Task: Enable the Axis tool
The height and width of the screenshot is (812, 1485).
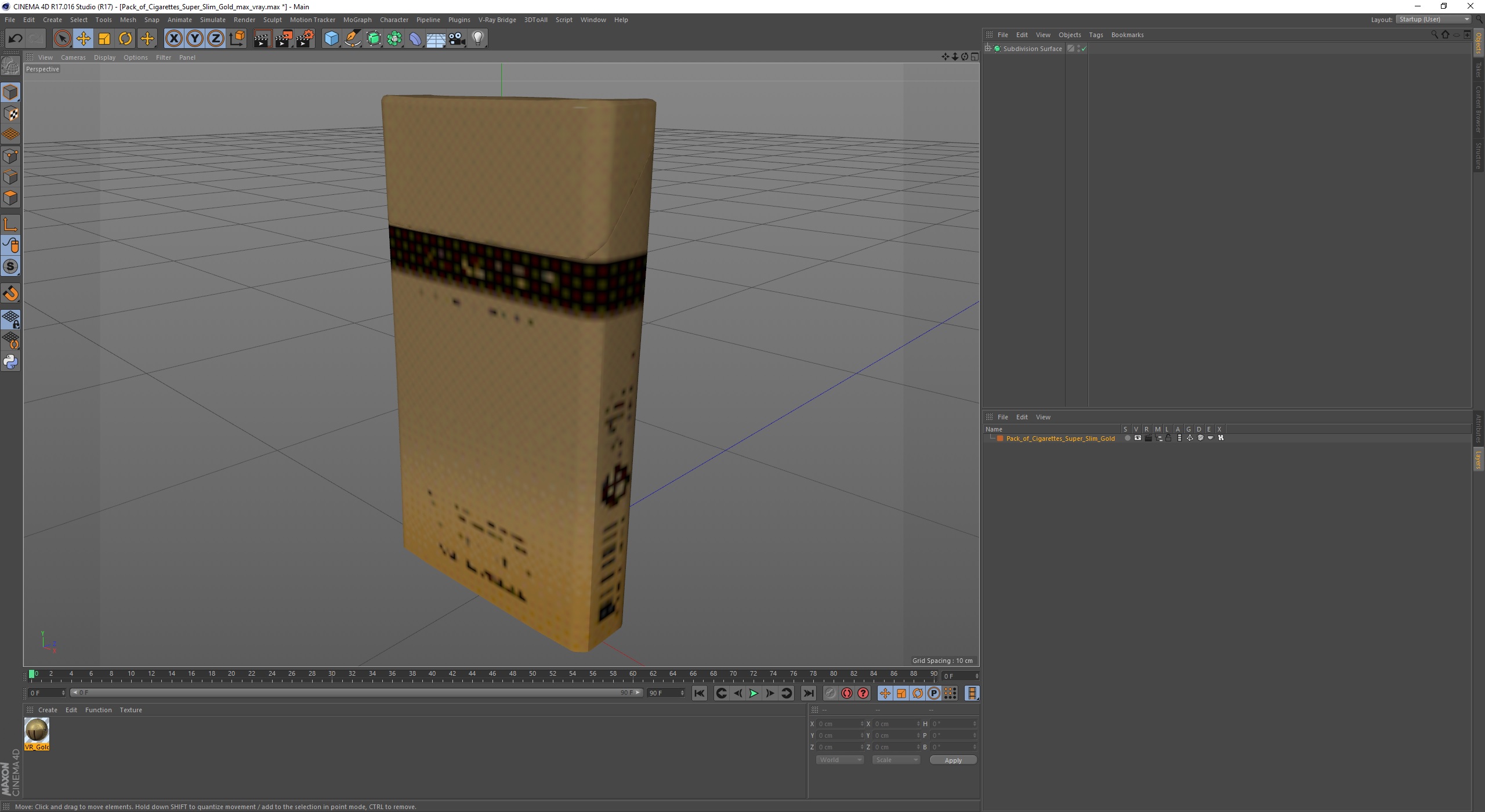Action: pos(10,224)
